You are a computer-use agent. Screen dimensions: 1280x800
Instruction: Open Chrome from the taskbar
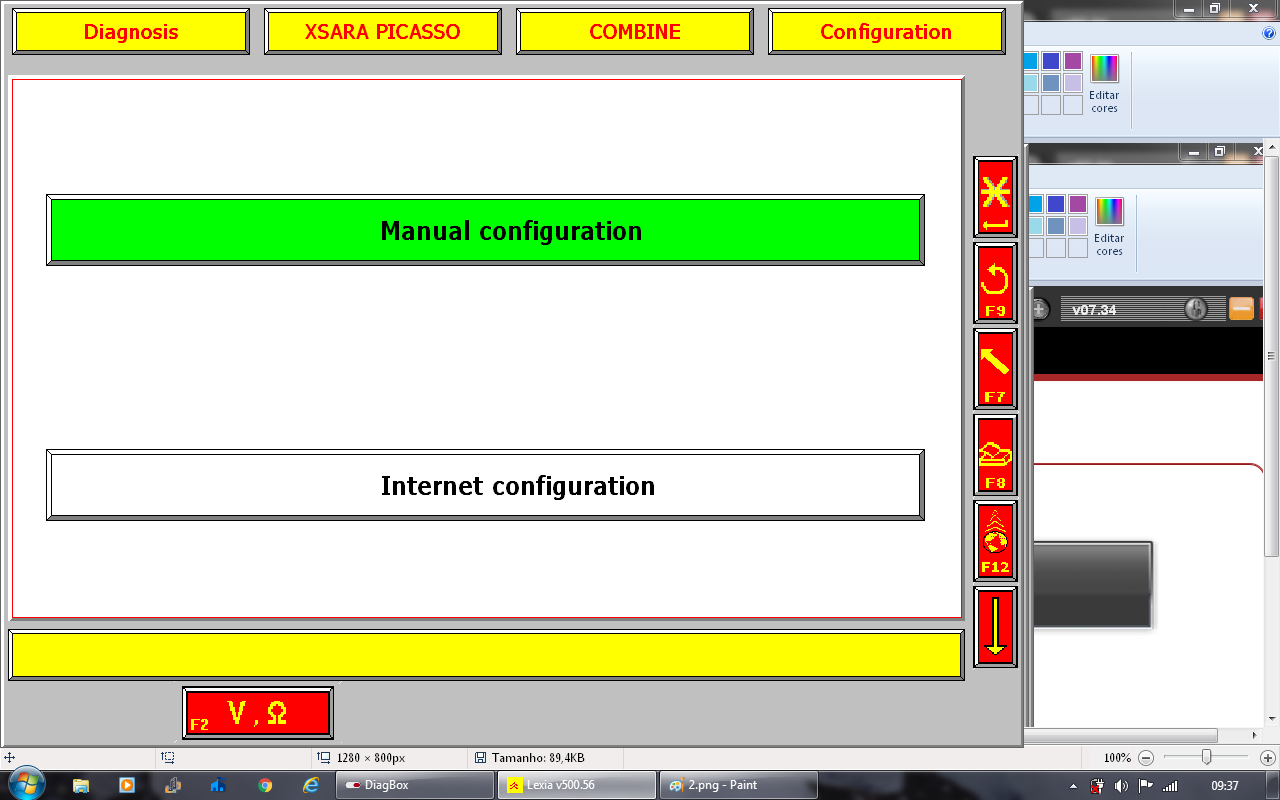[265, 785]
